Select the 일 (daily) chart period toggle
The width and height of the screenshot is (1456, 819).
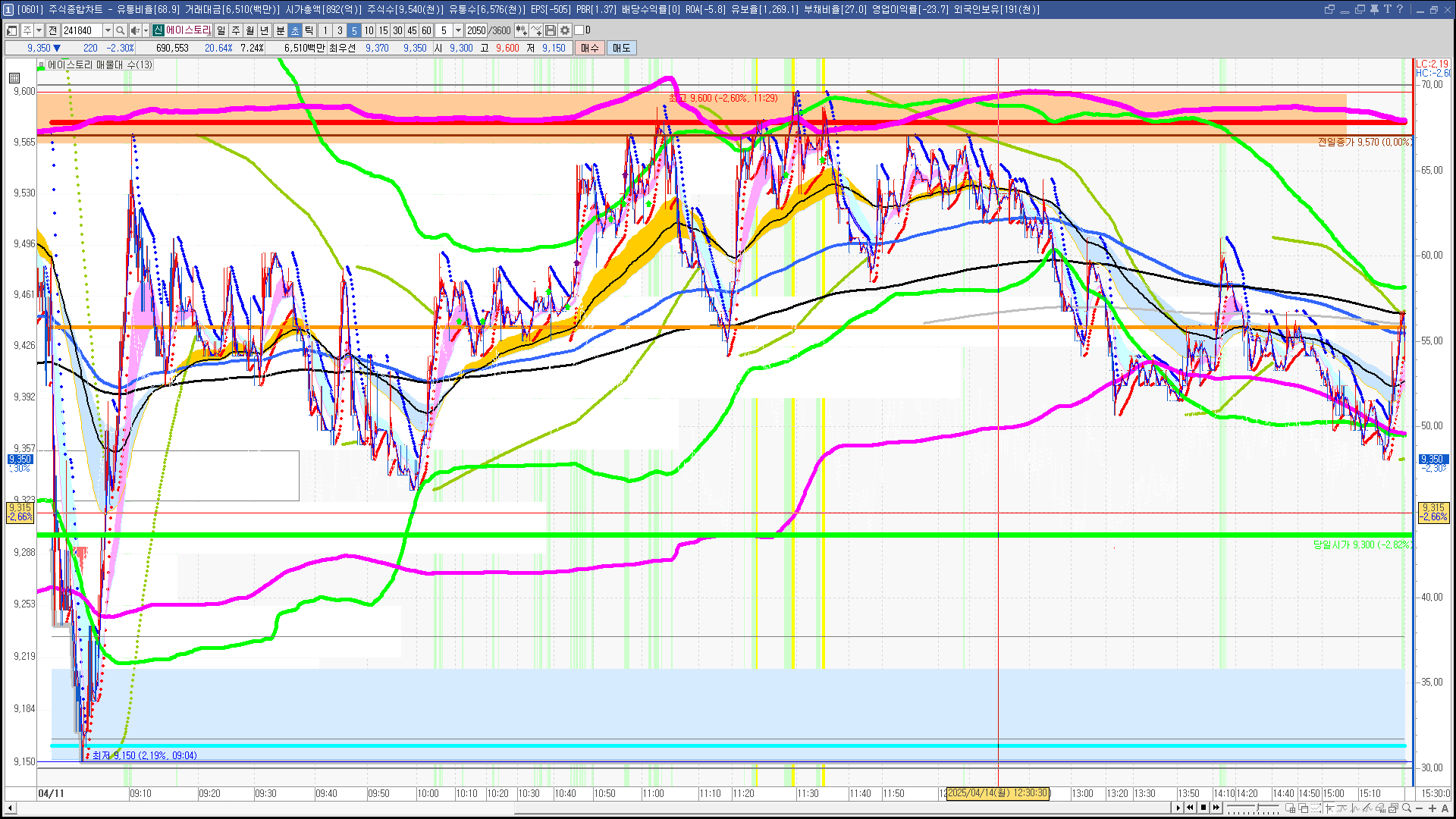point(221,30)
